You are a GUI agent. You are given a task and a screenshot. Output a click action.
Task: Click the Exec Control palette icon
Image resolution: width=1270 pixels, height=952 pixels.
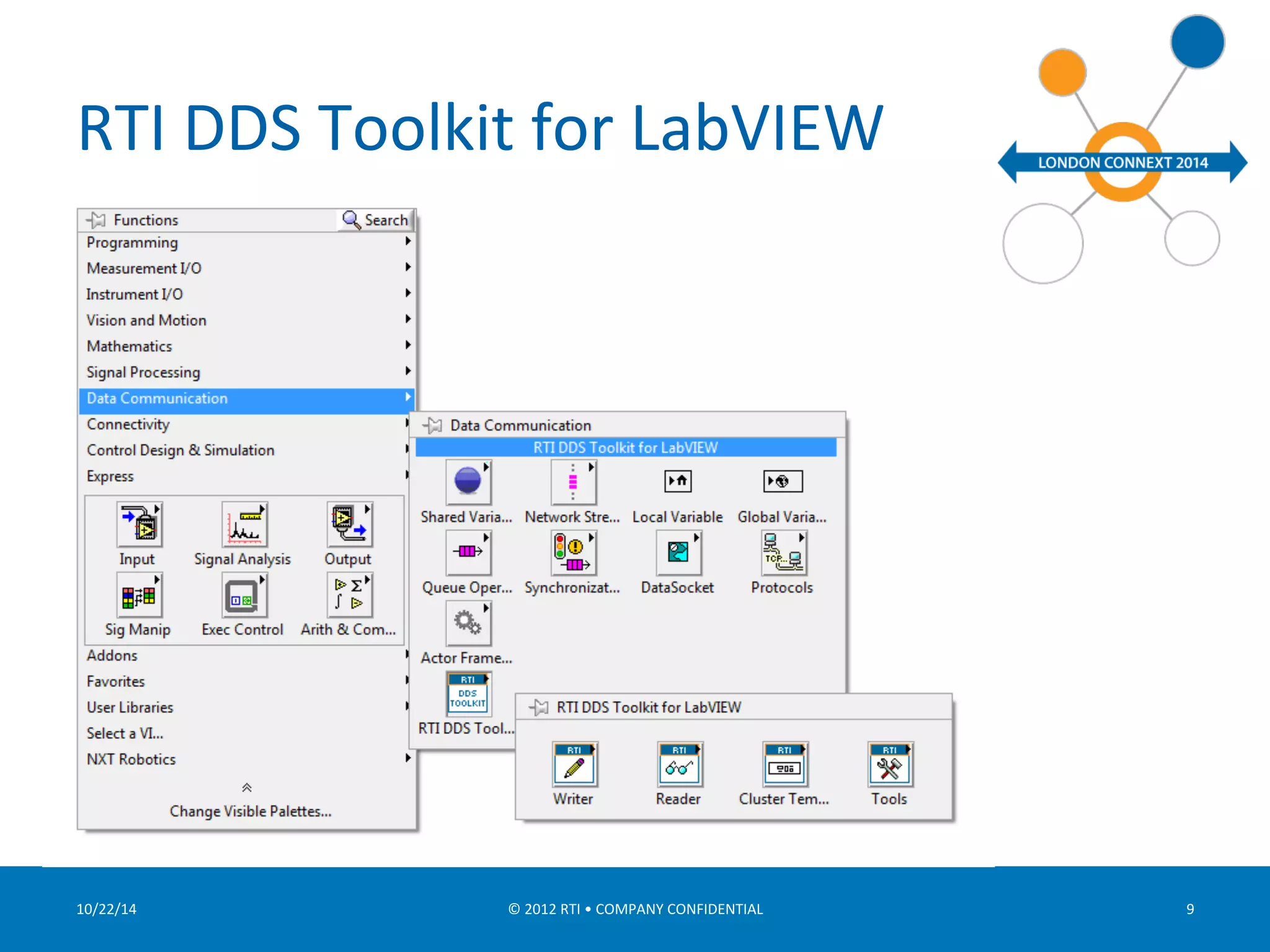click(244, 595)
